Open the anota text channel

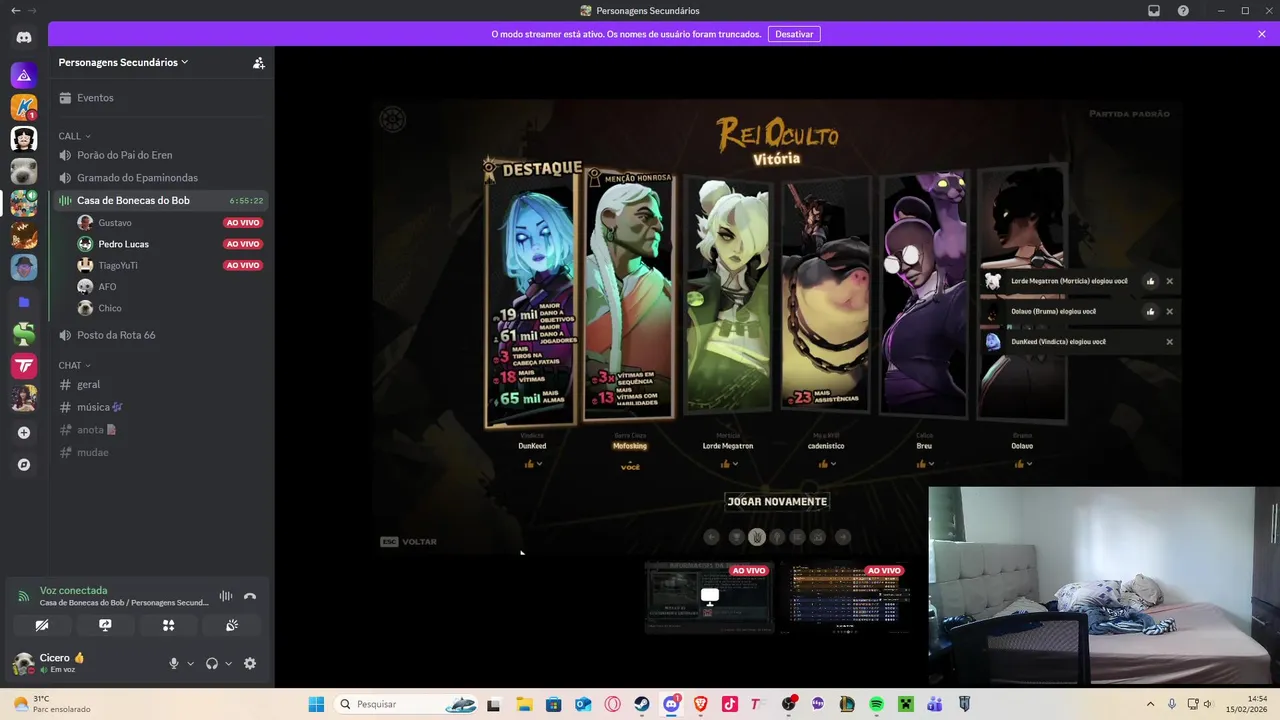[x=162, y=430]
